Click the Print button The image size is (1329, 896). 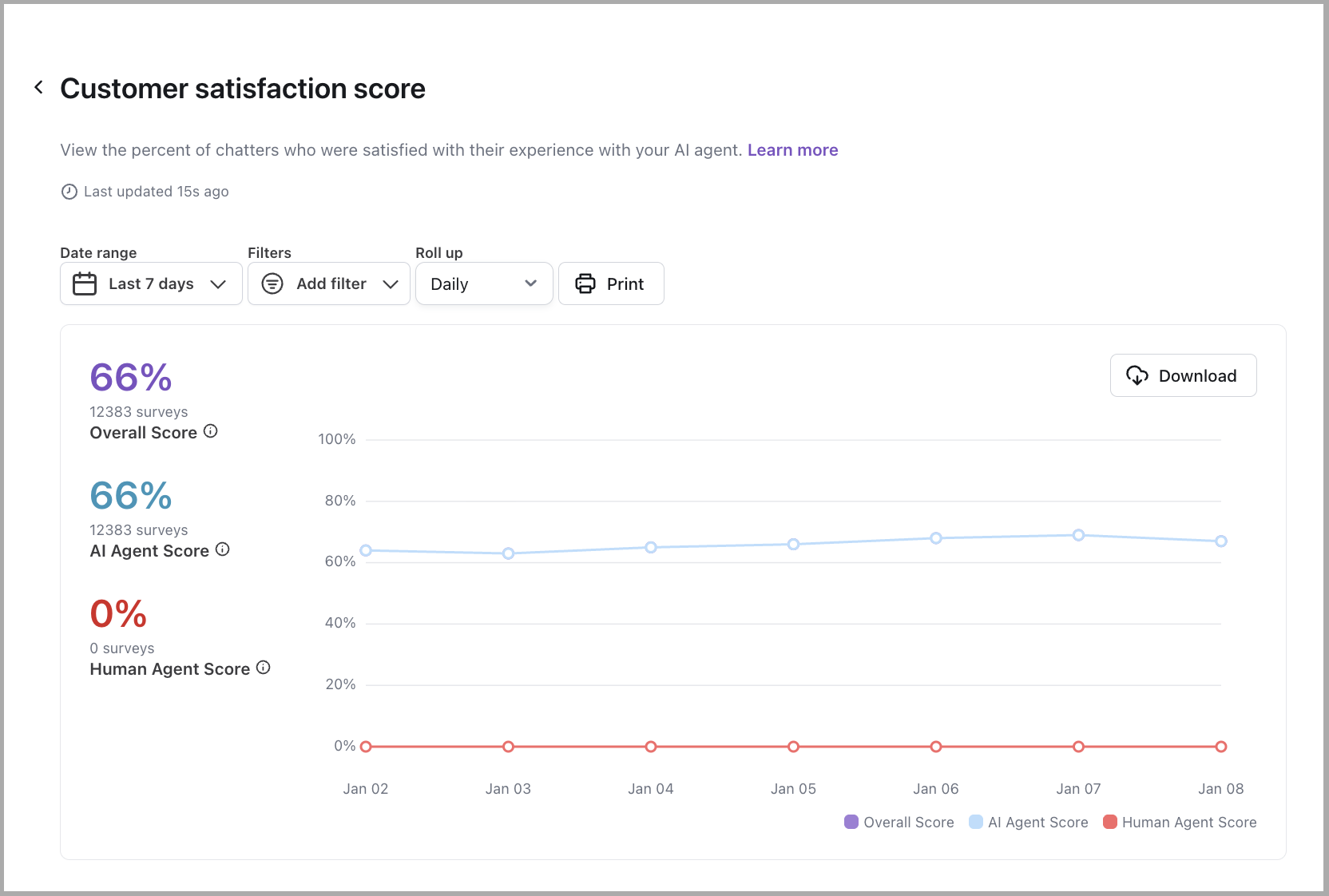click(611, 283)
